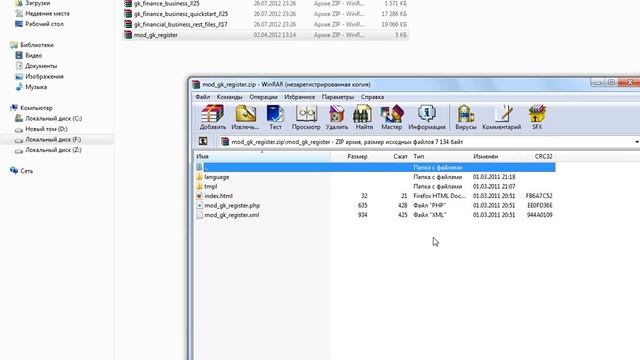This screenshot has height=360, width=640.
Task: Click the up-one-level folder button in WinRAR
Action: click(x=203, y=142)
